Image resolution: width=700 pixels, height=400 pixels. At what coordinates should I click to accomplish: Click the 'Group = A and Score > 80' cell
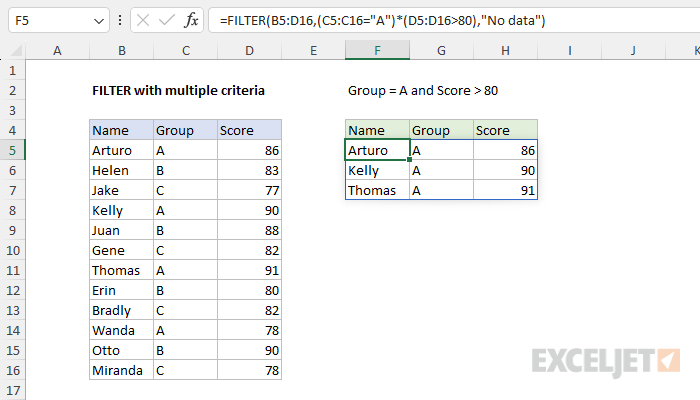[423, 91]
